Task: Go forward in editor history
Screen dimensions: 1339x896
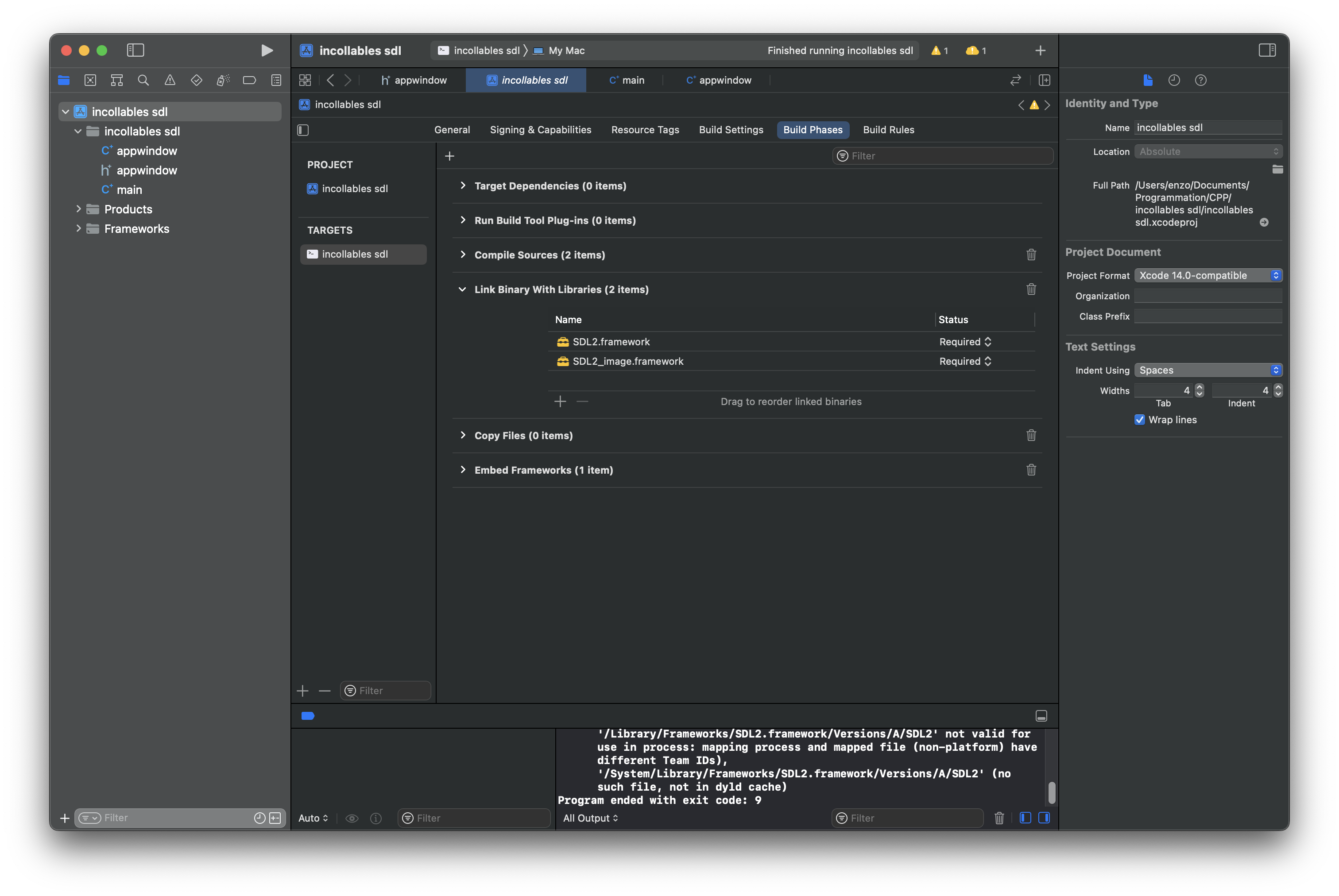Action: click(348, 80)
